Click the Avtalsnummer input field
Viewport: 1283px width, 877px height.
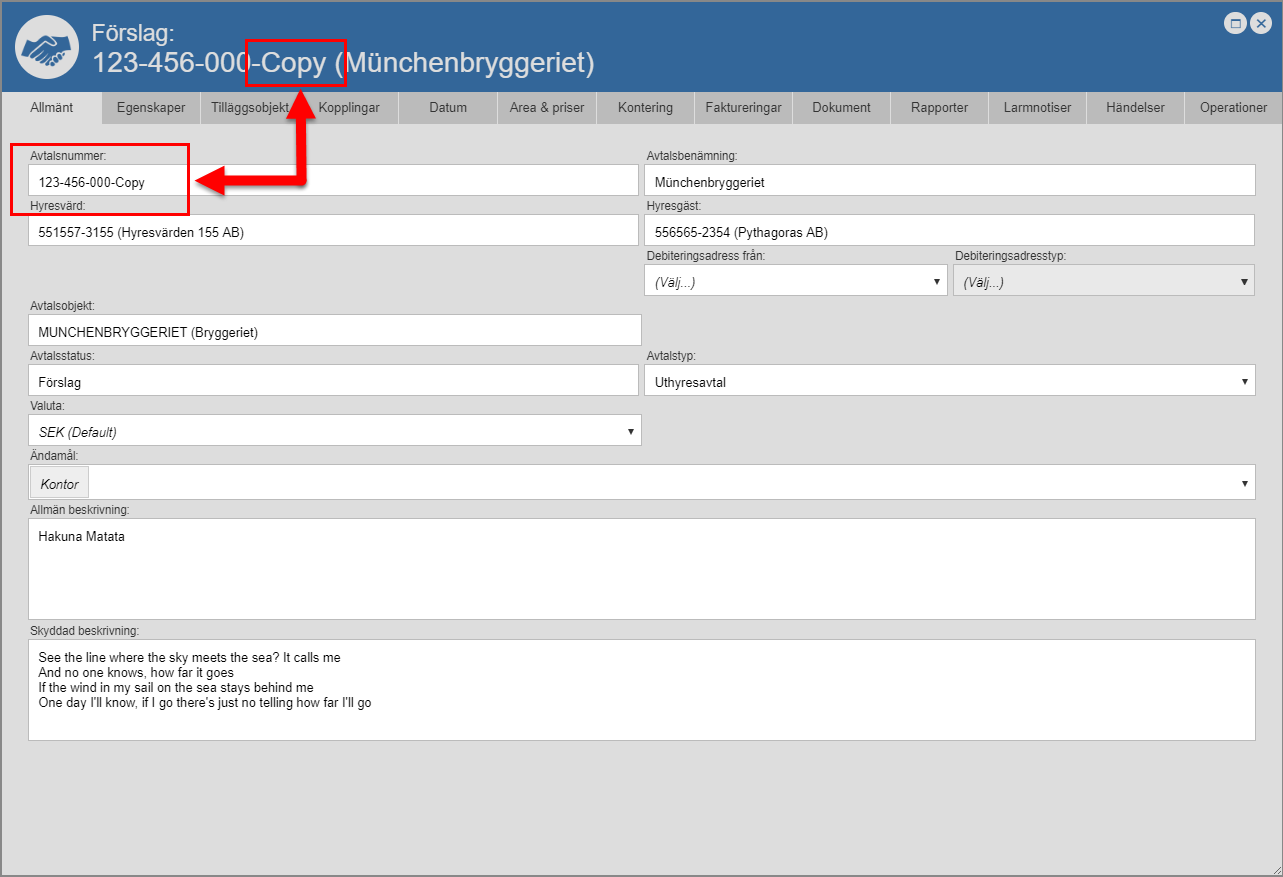(332, 182)
